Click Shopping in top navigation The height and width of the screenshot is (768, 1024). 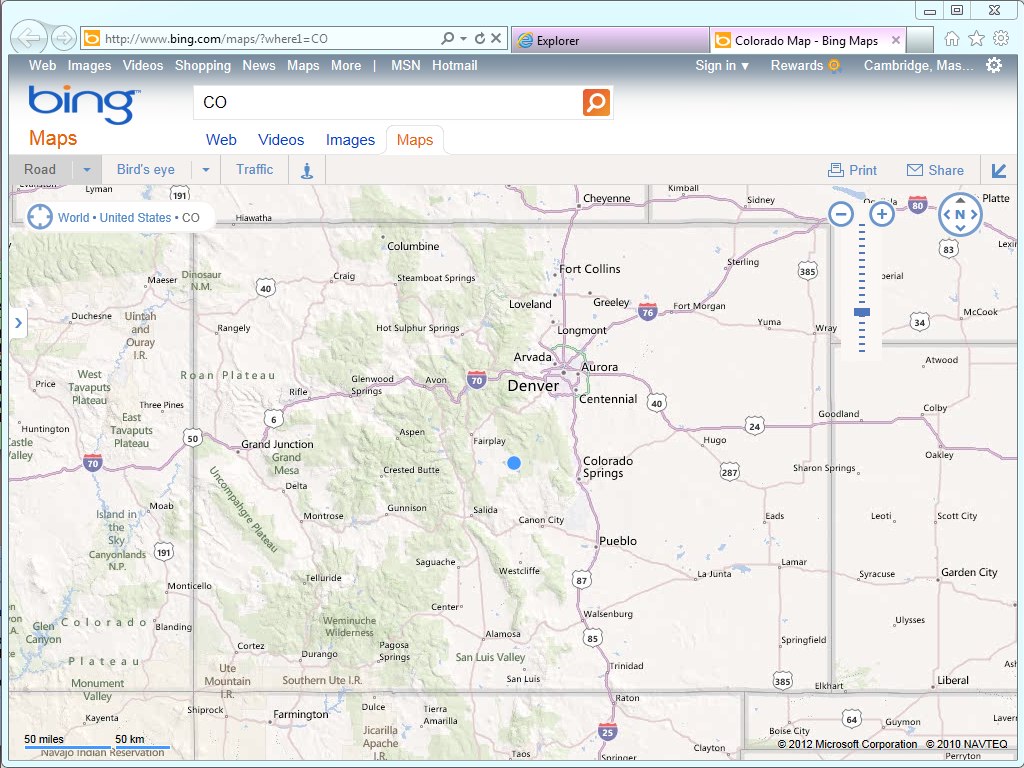202,65
